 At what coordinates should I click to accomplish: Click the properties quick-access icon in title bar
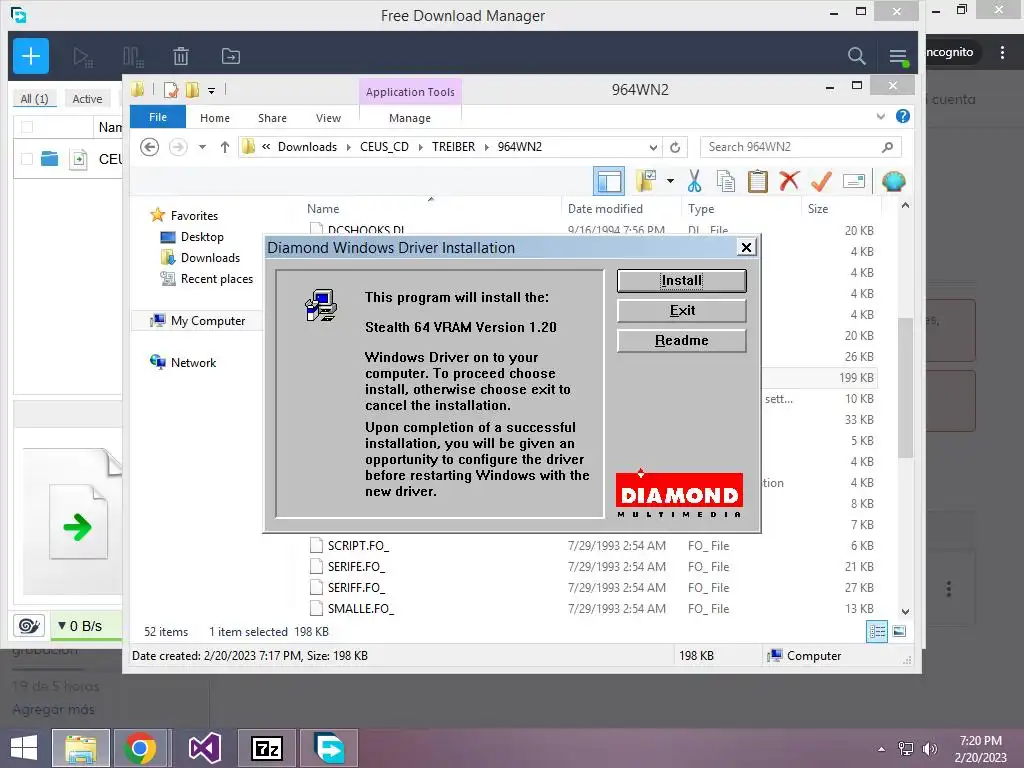point(171,90)
